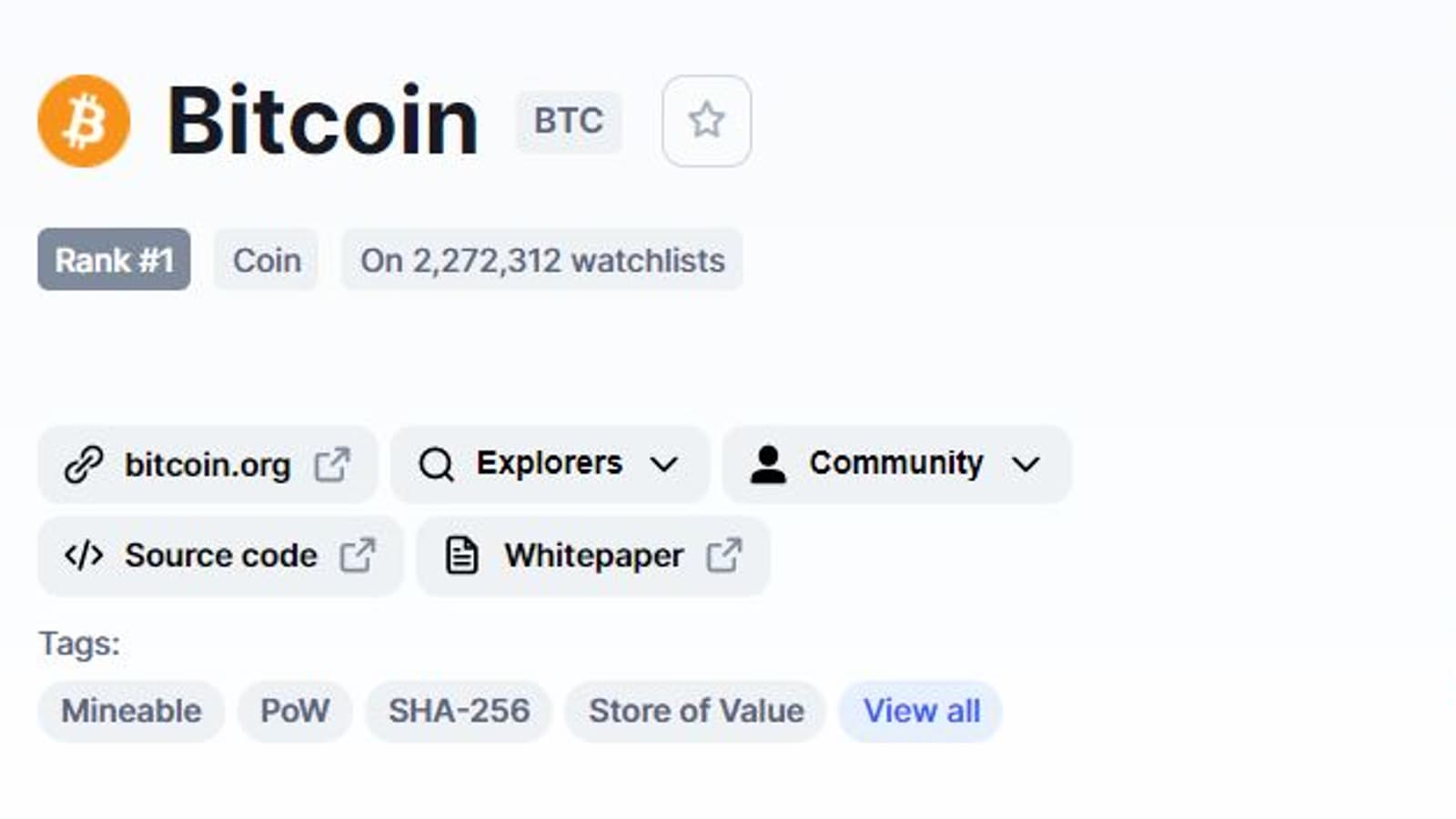Click the person icon in Community
Screen dimensions: 1456x819
pyautogui.click(x=768, y=465)
